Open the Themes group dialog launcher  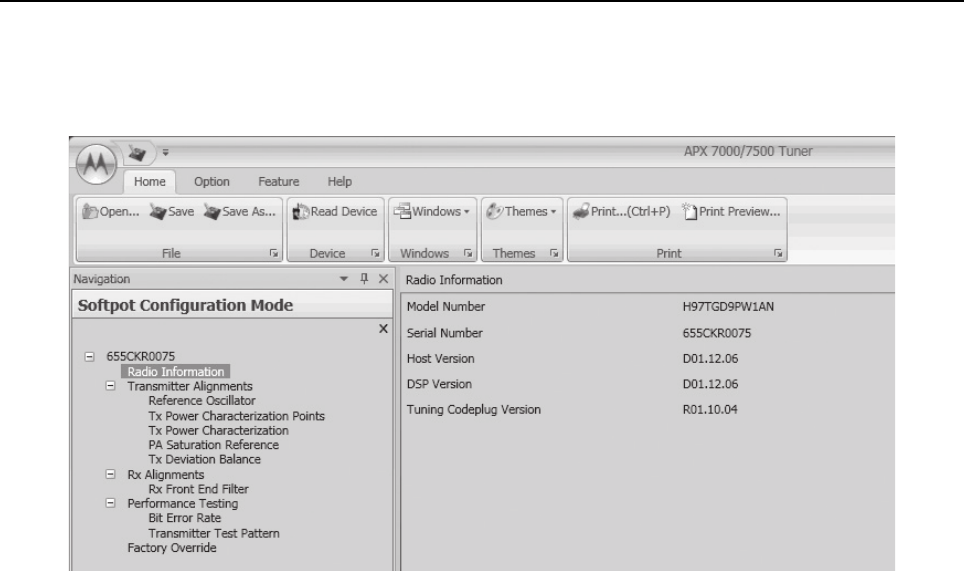pos(554,253)
